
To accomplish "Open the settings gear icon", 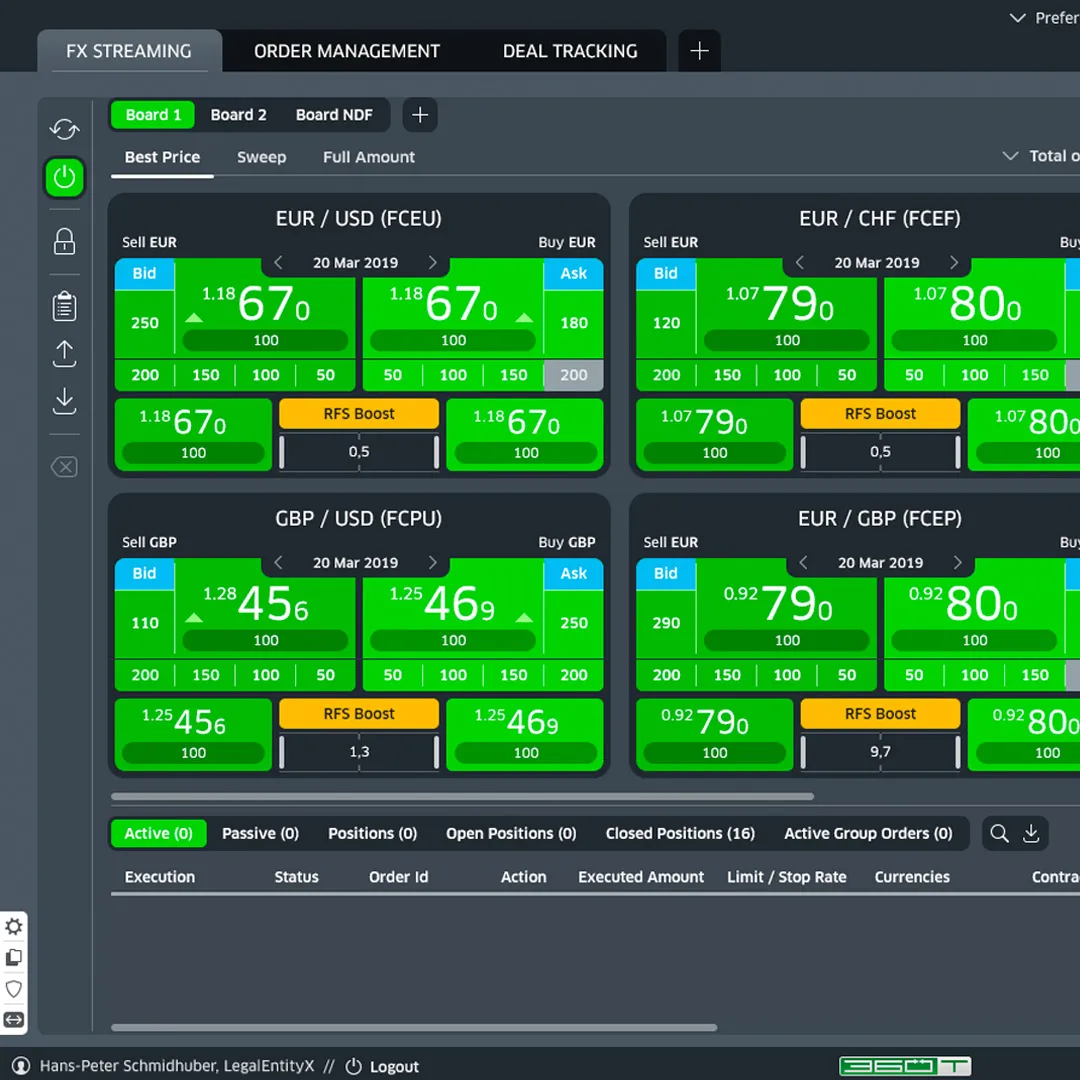I will click(14, 926).
